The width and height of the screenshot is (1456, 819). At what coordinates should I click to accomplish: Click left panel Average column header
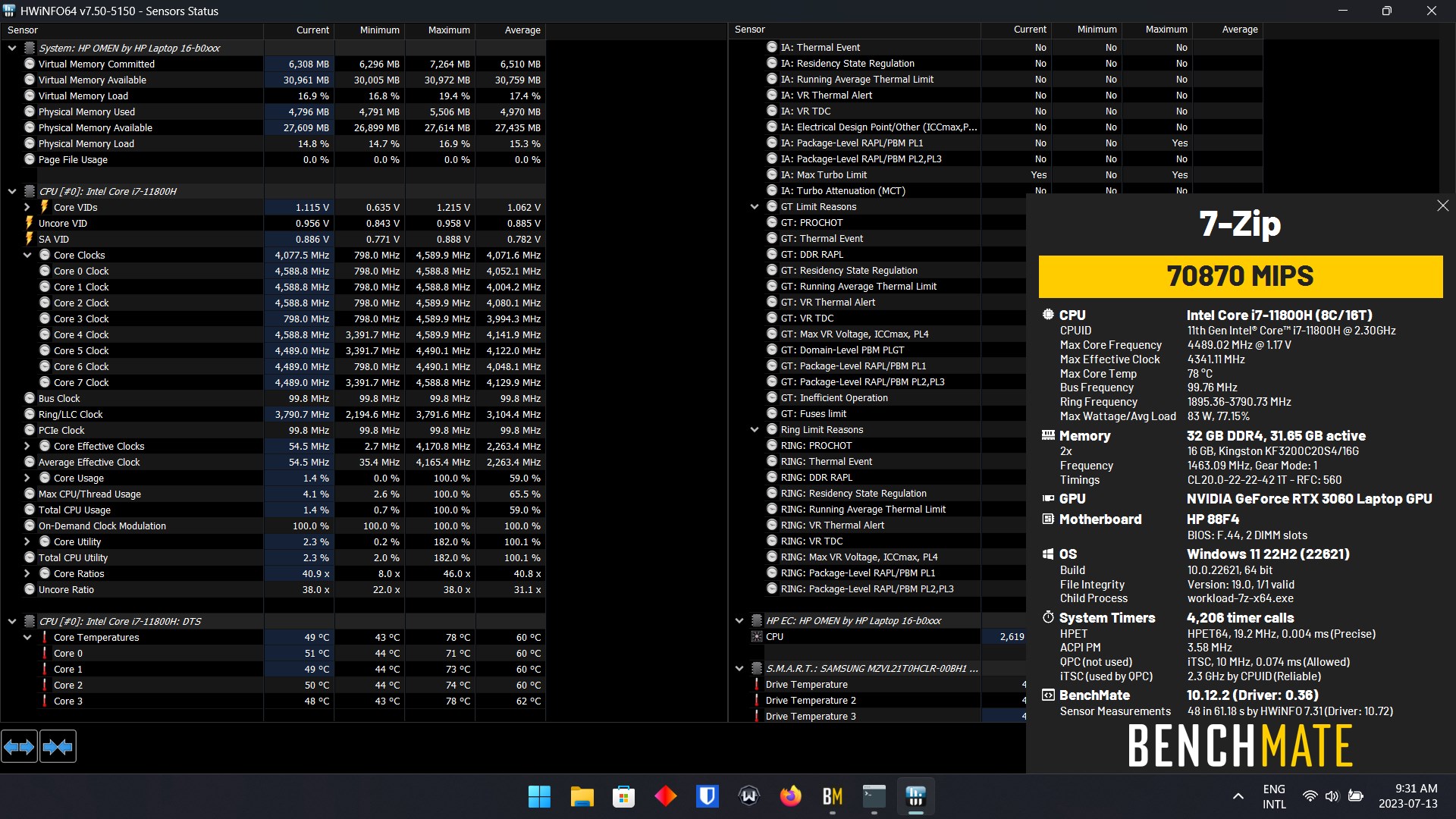point(510,30)
